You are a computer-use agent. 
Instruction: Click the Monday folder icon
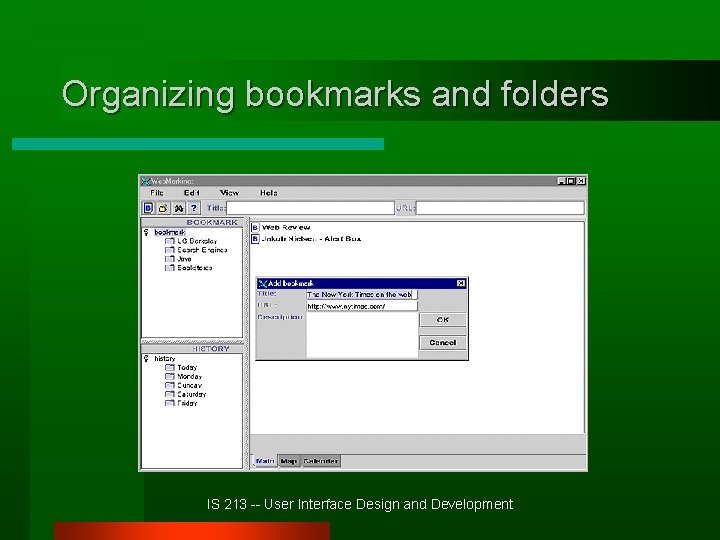(x=169, y=377)
